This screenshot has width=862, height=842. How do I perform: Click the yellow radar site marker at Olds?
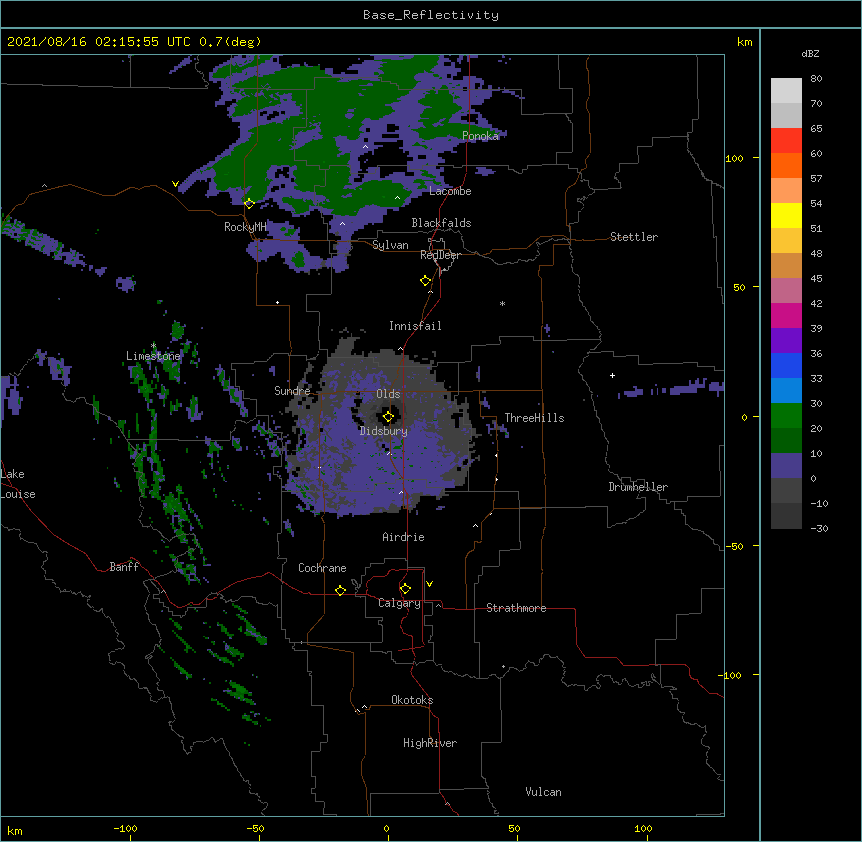pyautogui.click(x=388, y=417)
